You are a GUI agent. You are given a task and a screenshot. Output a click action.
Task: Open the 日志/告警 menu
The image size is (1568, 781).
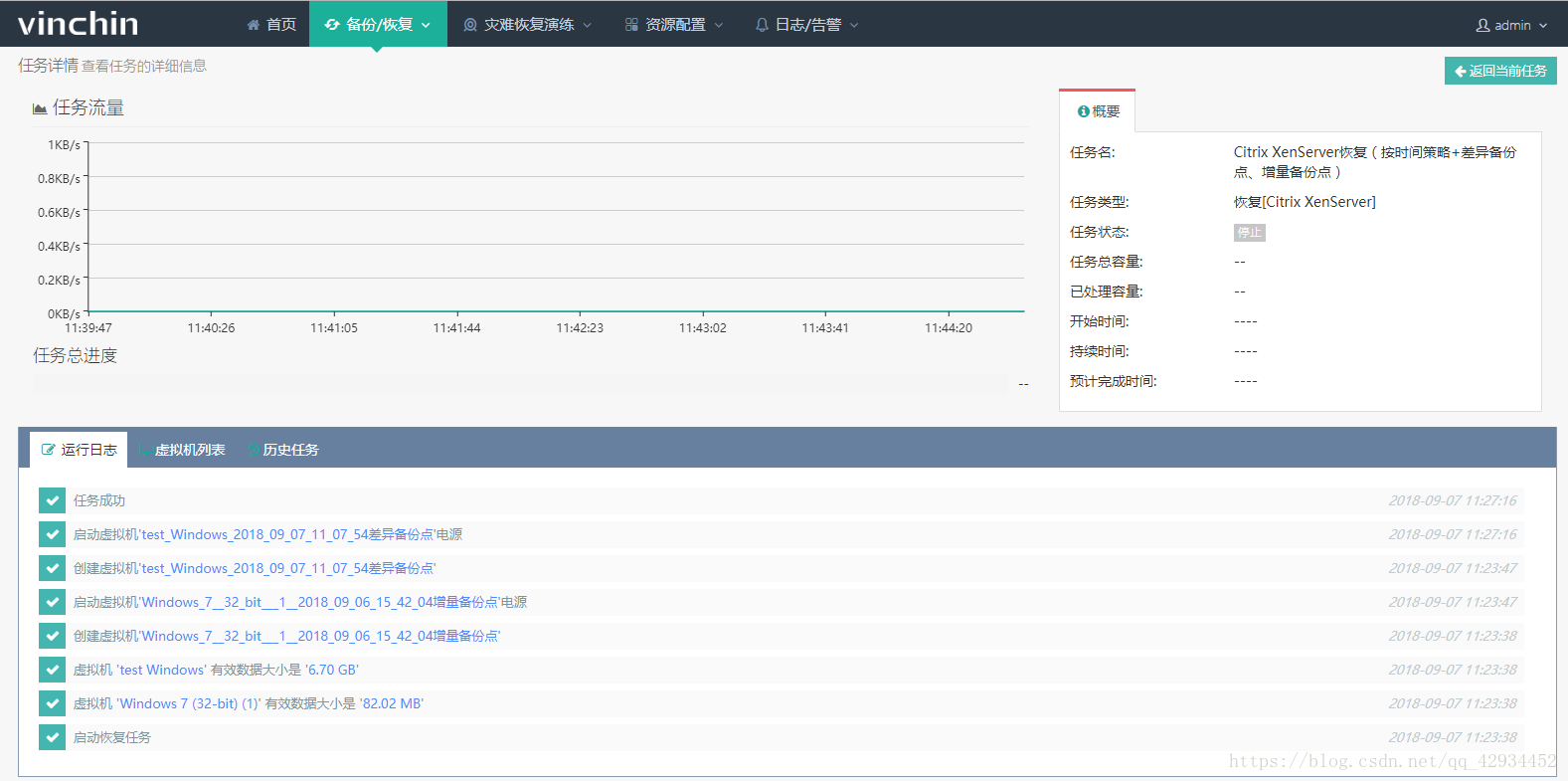point(806,24)
